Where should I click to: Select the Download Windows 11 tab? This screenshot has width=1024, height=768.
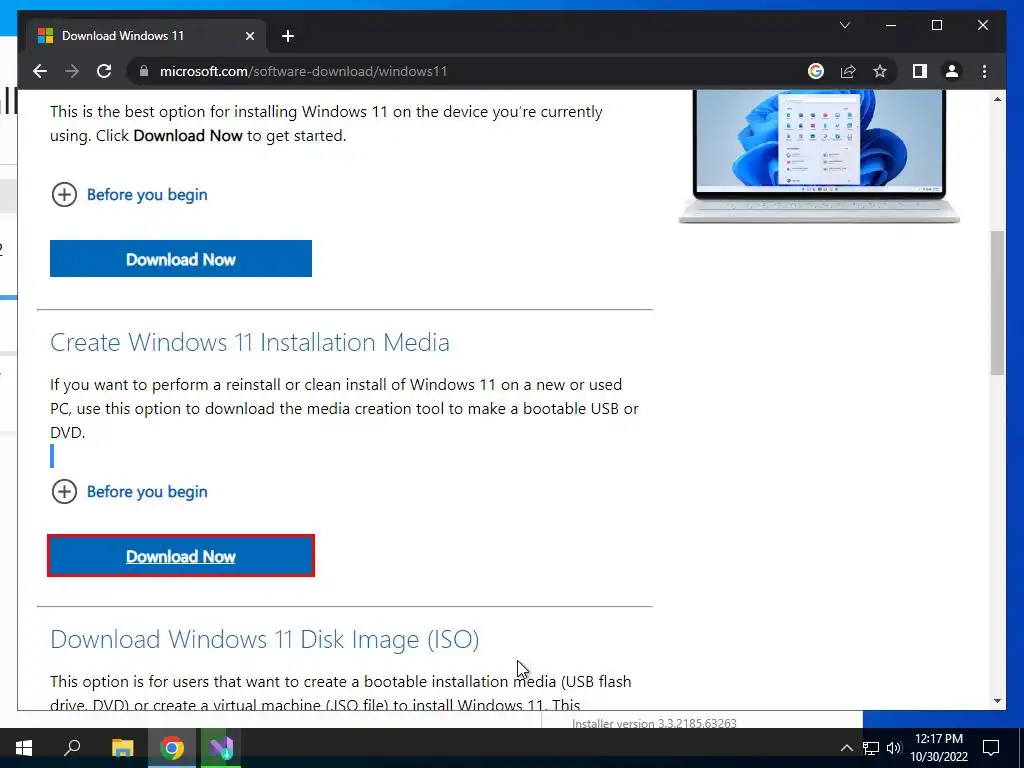(146, 36)
